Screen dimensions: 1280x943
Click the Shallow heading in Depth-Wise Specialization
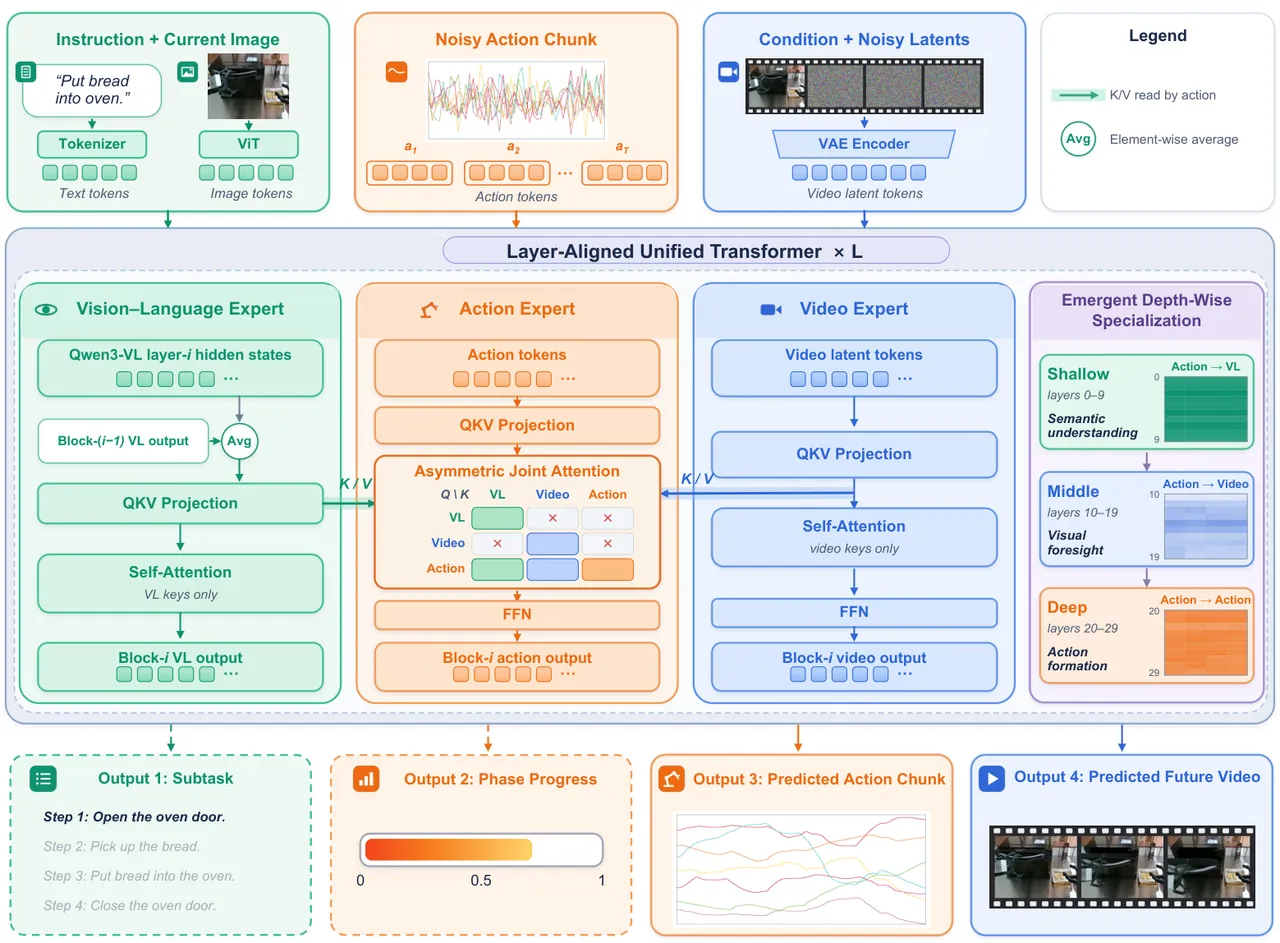point(1078,374)
